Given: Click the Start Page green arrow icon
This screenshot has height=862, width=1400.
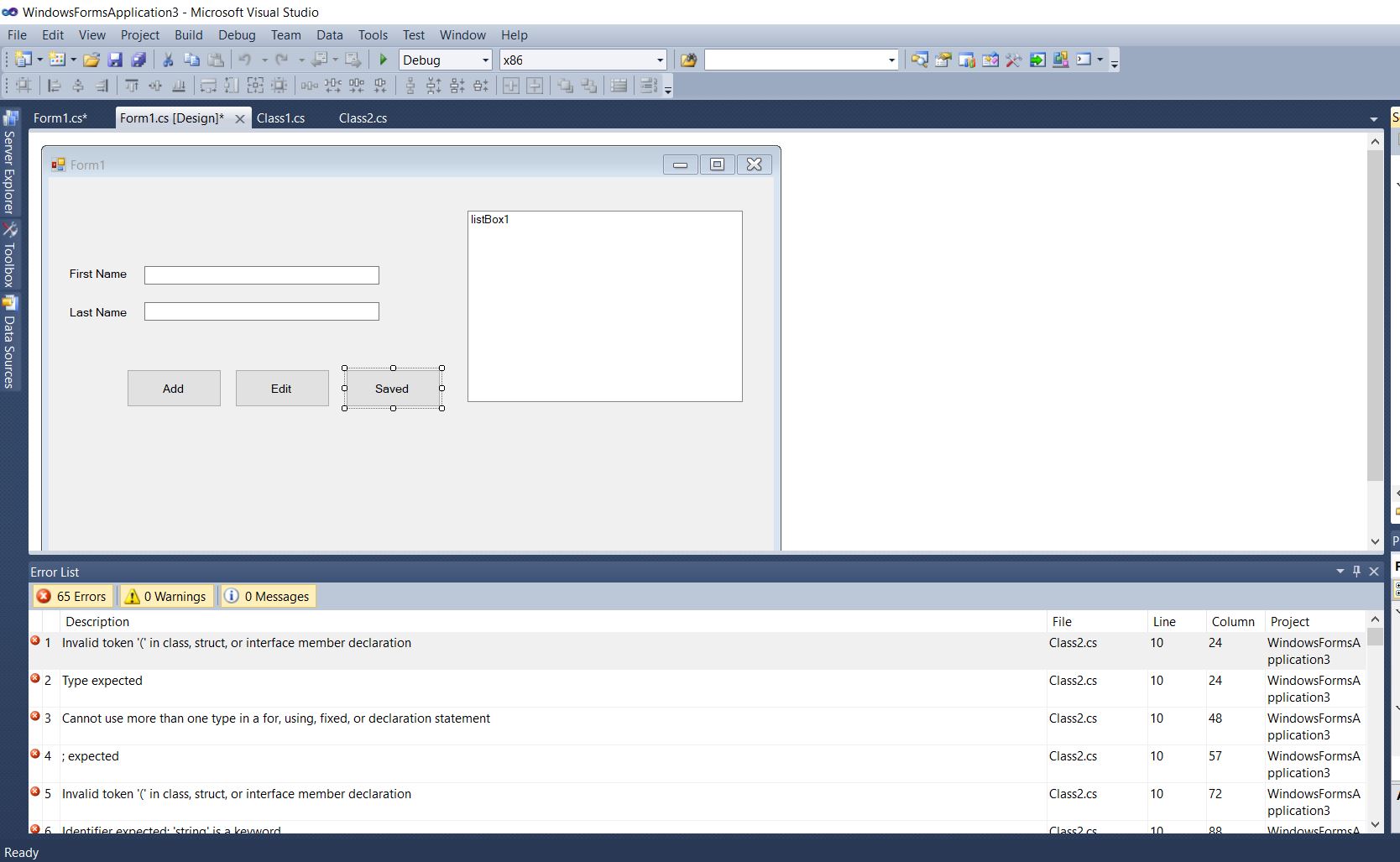Looking at the screenshot, I should pyautogui.click(x=1037, y=60).
